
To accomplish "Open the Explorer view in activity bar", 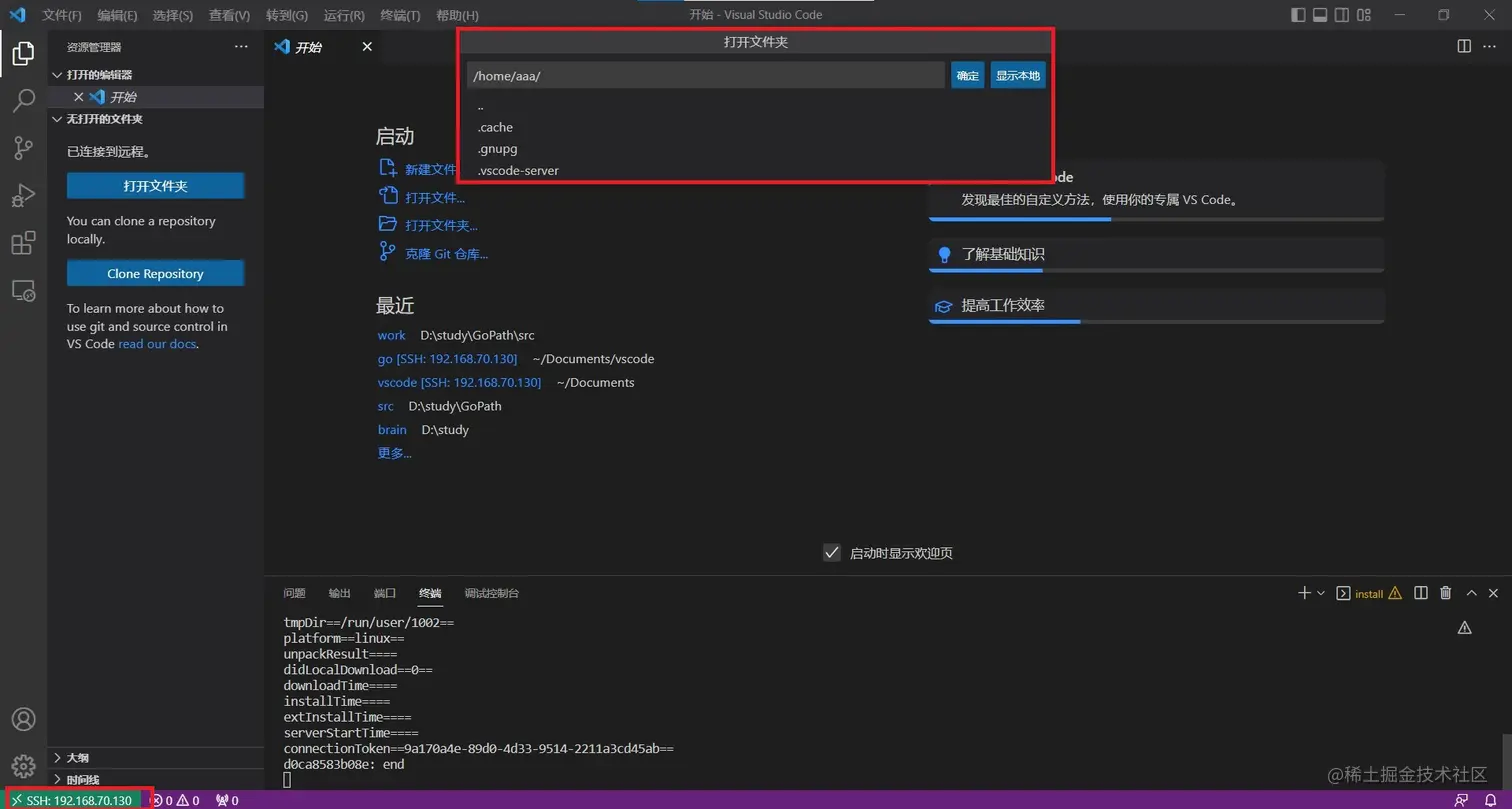I will point(23,53).
